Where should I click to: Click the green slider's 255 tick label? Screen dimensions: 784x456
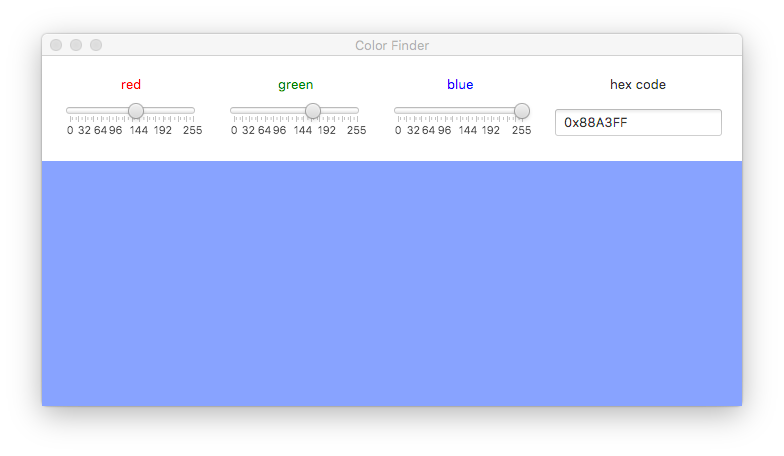356,130
